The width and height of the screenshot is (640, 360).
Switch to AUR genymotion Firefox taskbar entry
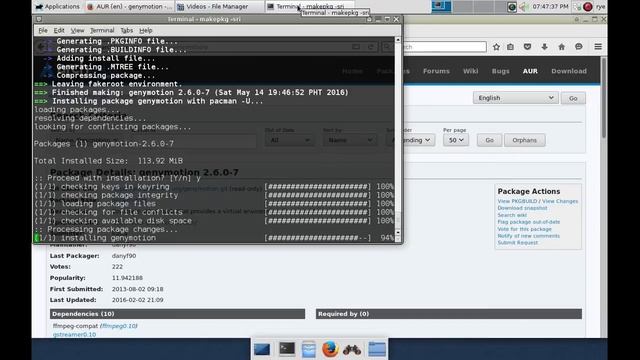130,7
